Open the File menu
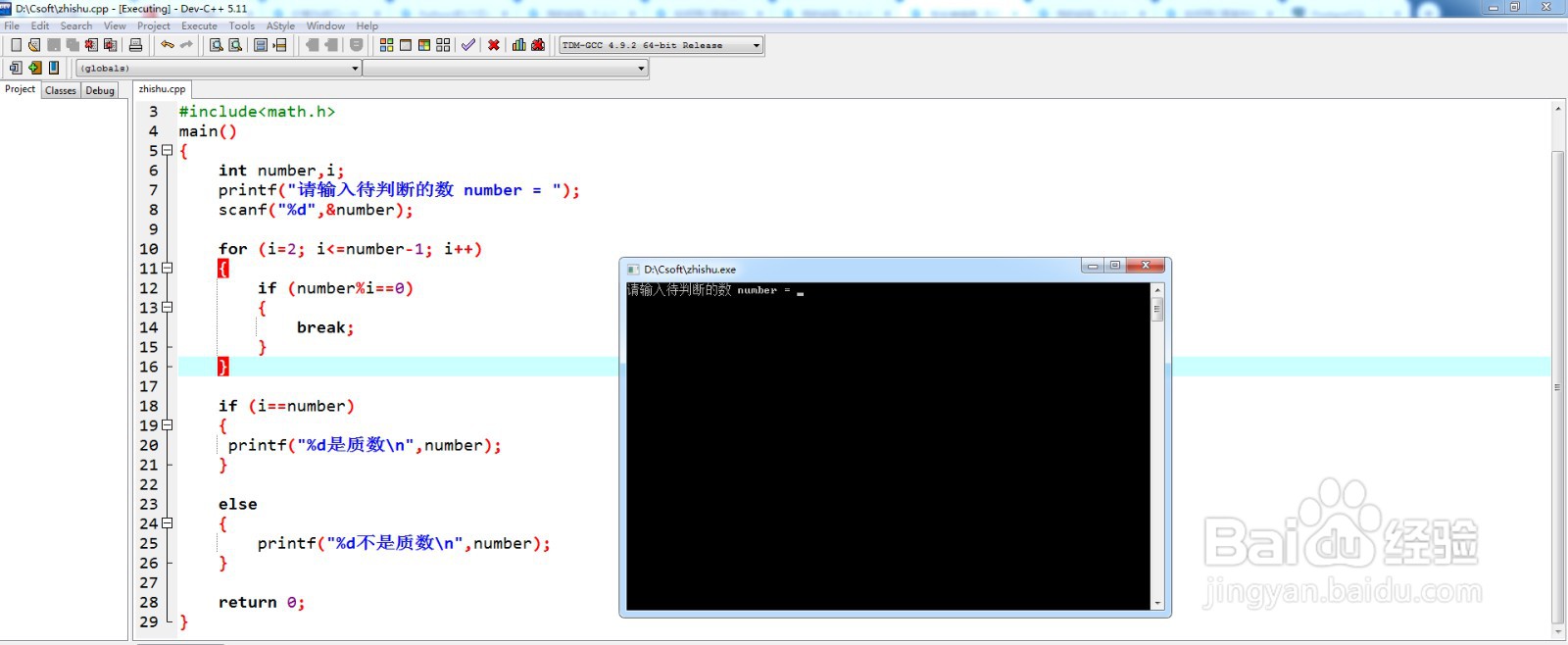 (x=12, y=25)
